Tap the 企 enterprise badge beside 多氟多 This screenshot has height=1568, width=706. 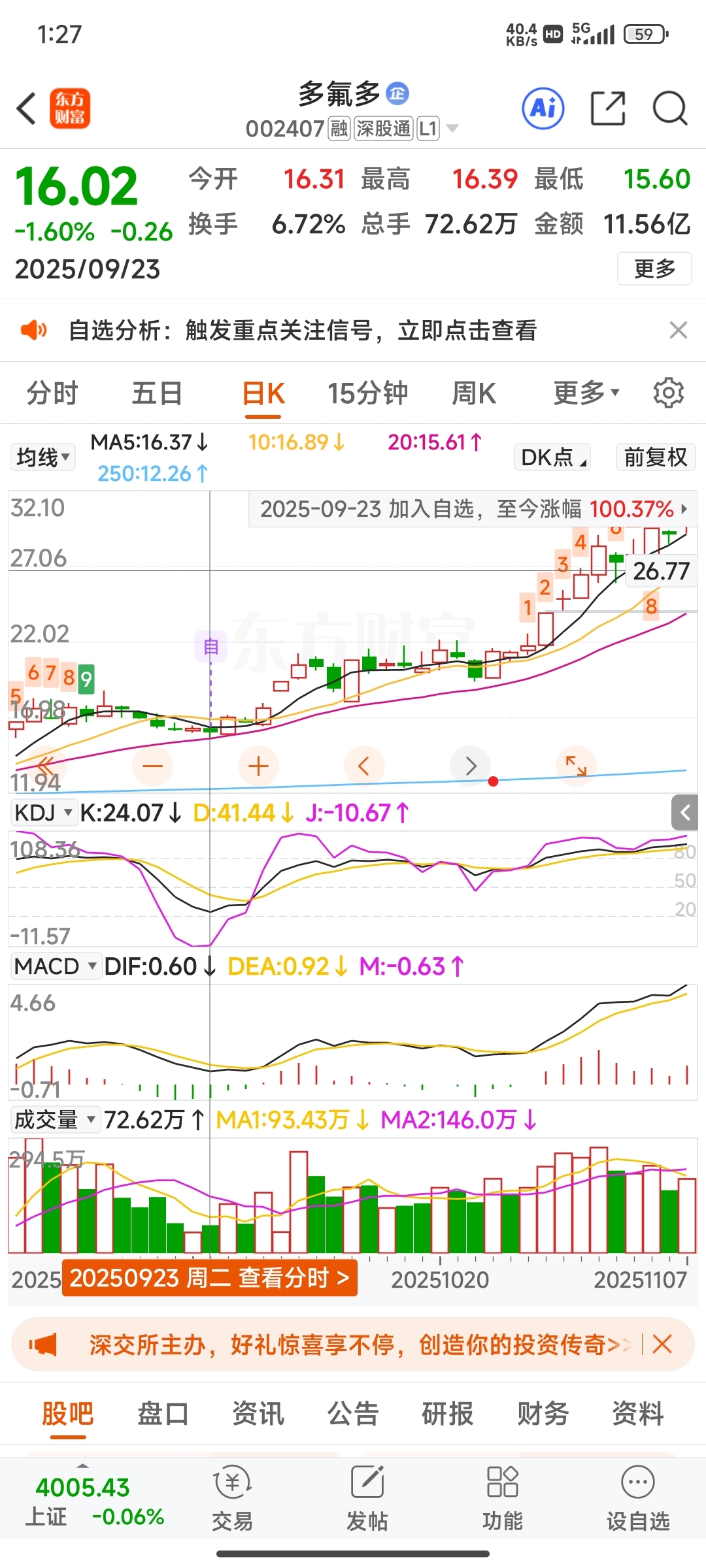coord(397,93)
